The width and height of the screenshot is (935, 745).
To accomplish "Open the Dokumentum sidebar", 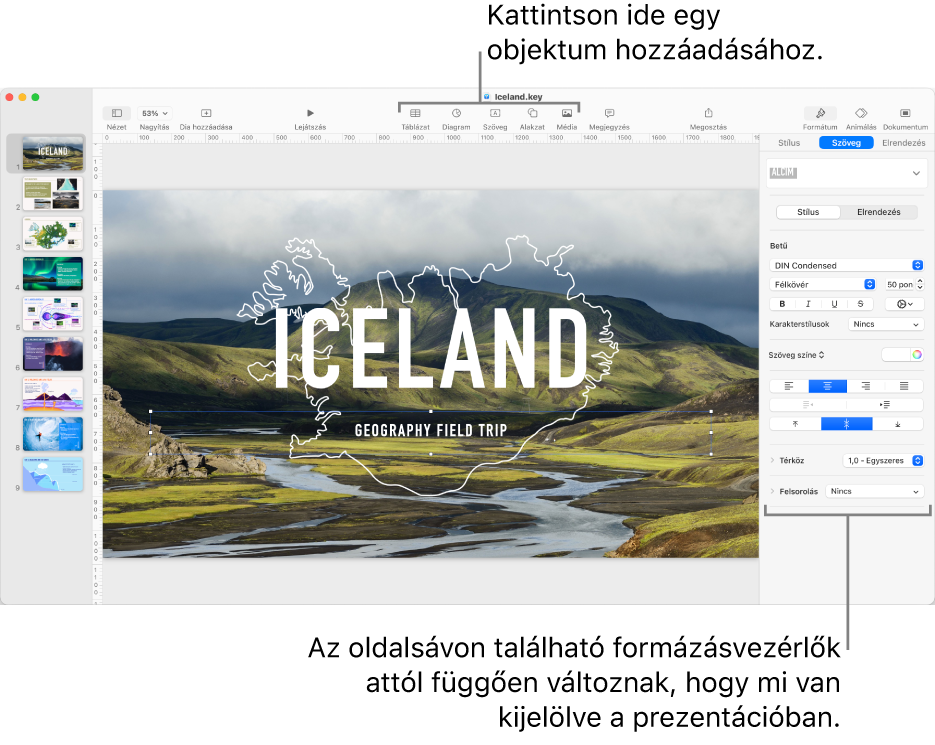I will tap(905, 113).
